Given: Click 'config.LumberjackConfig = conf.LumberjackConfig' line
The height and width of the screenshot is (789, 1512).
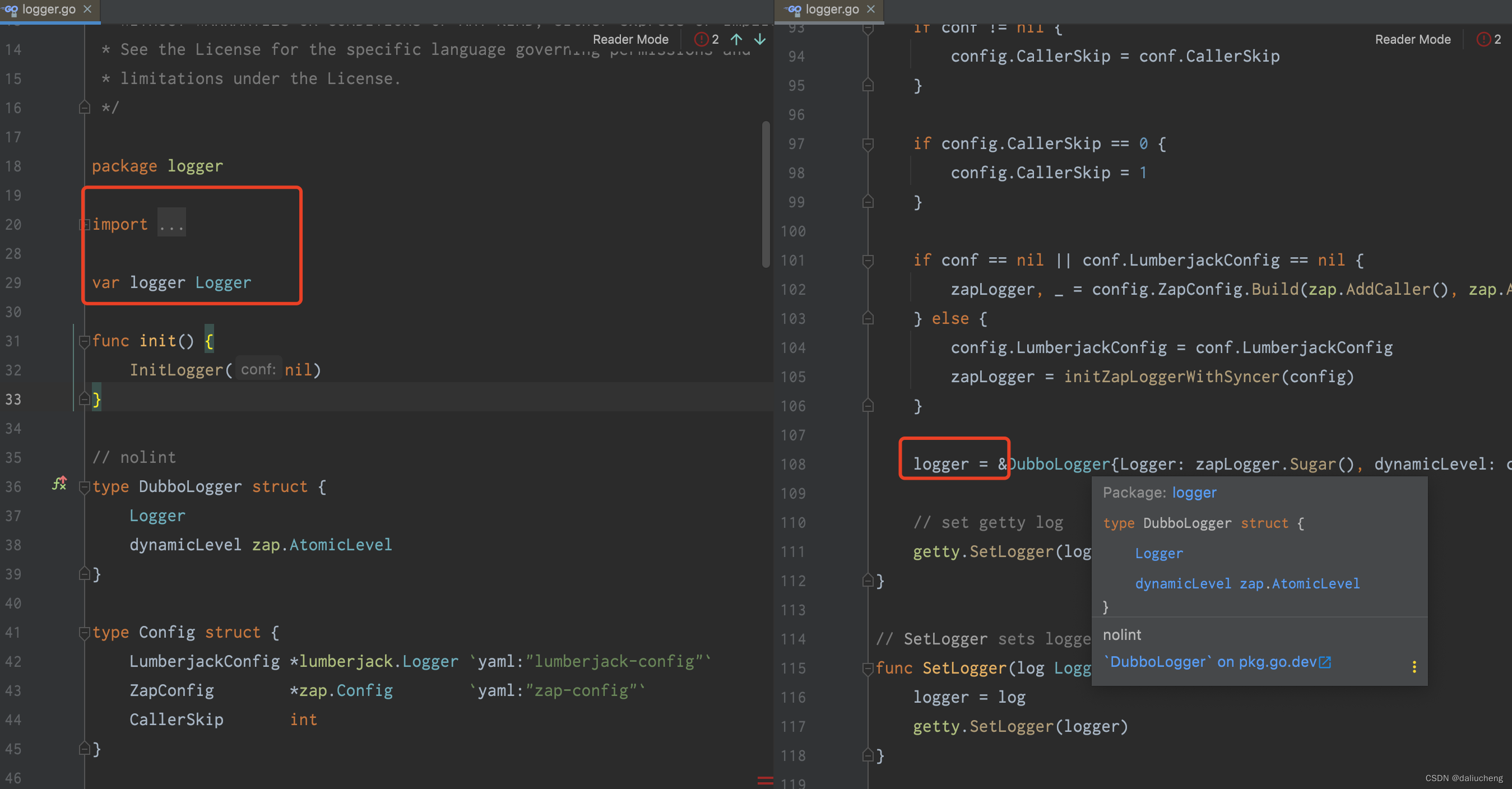Looking at the screenshot, I should tap(1172, 347).
